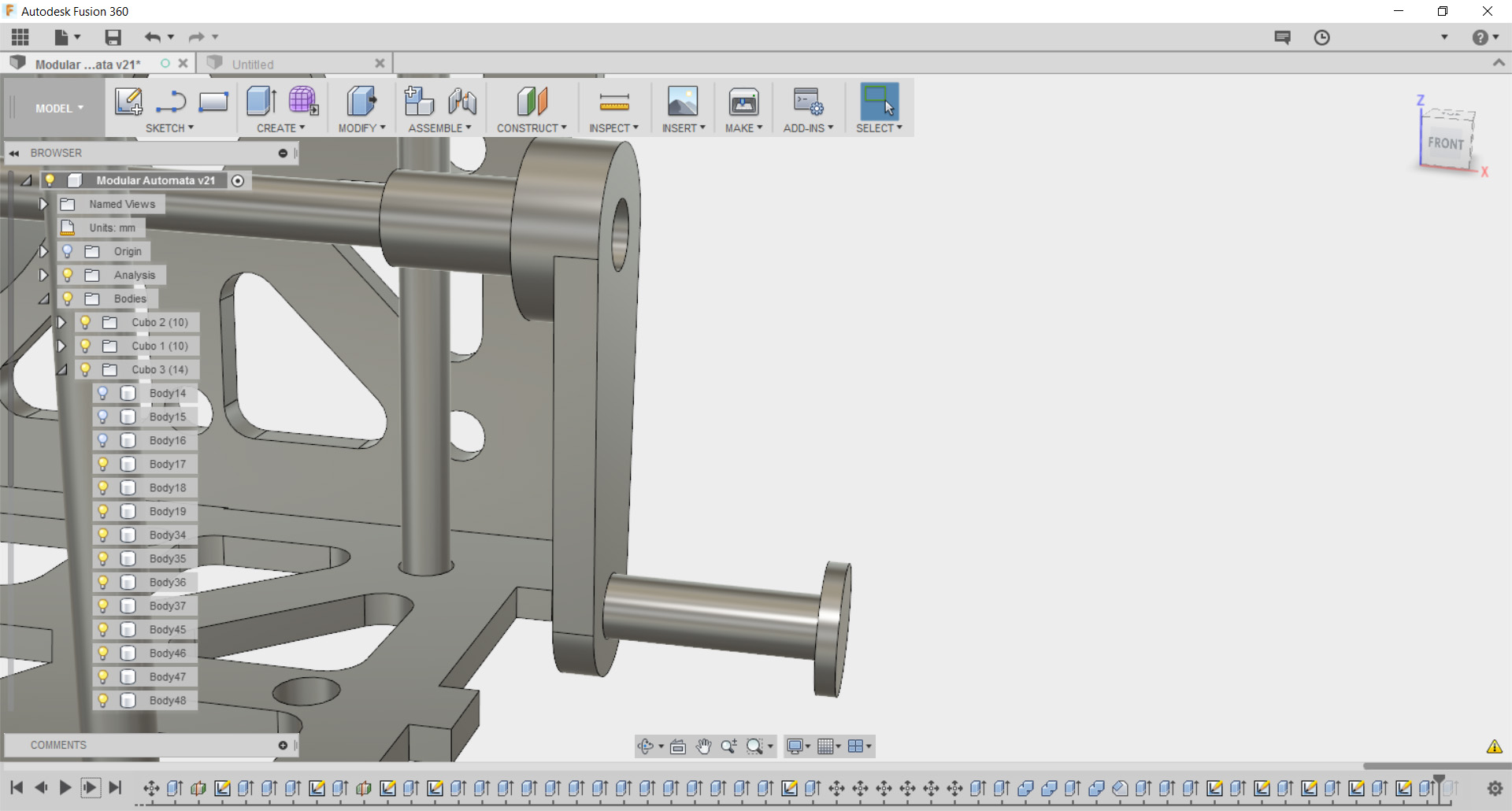1512x811 pixels.
Task: Click the Create Form sphere icon
Action: point(303,102)
